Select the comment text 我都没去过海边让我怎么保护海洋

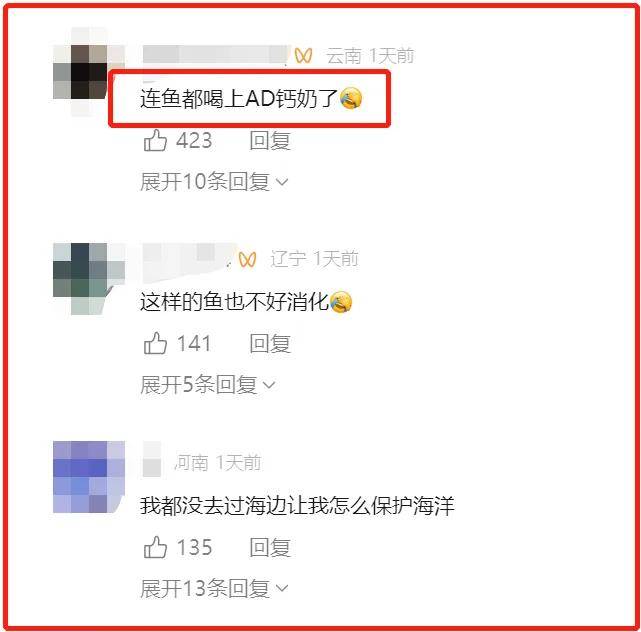[x=297, y=505]
